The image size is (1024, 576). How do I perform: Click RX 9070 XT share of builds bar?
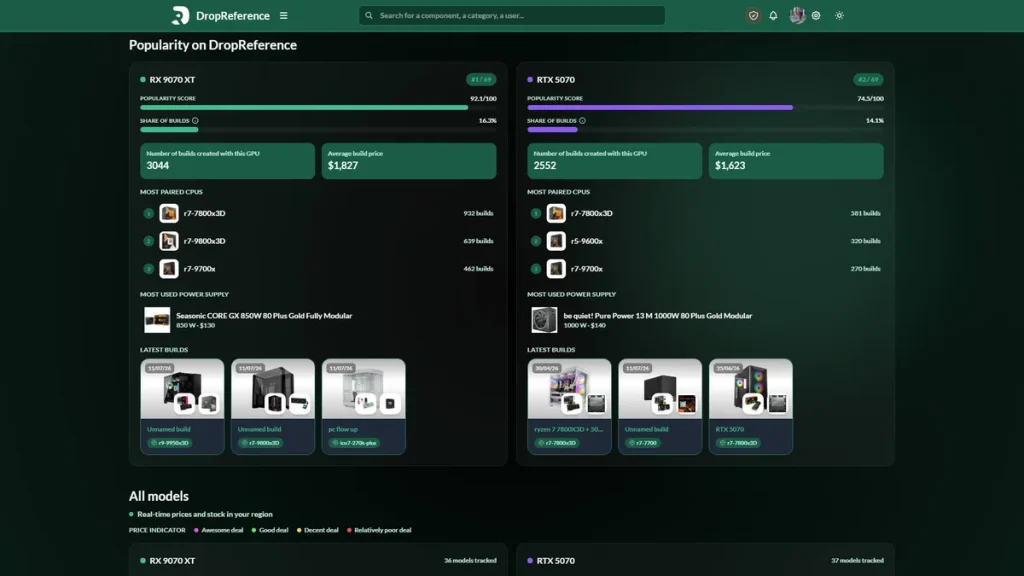point(318,129)
